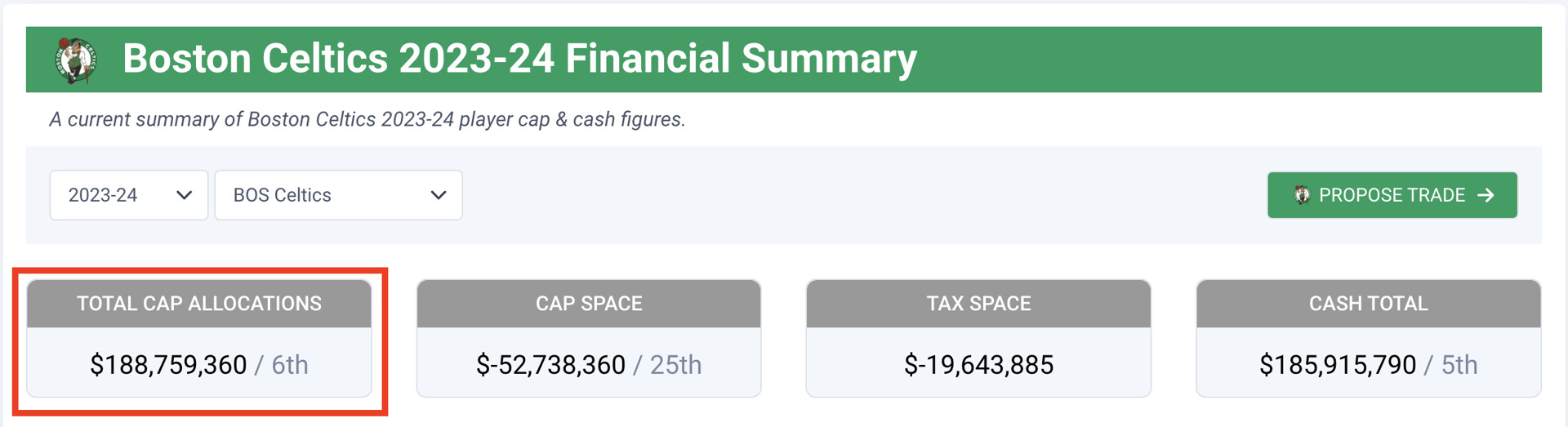Open the 2023-24 season dropdown

[x=128, y=195]
